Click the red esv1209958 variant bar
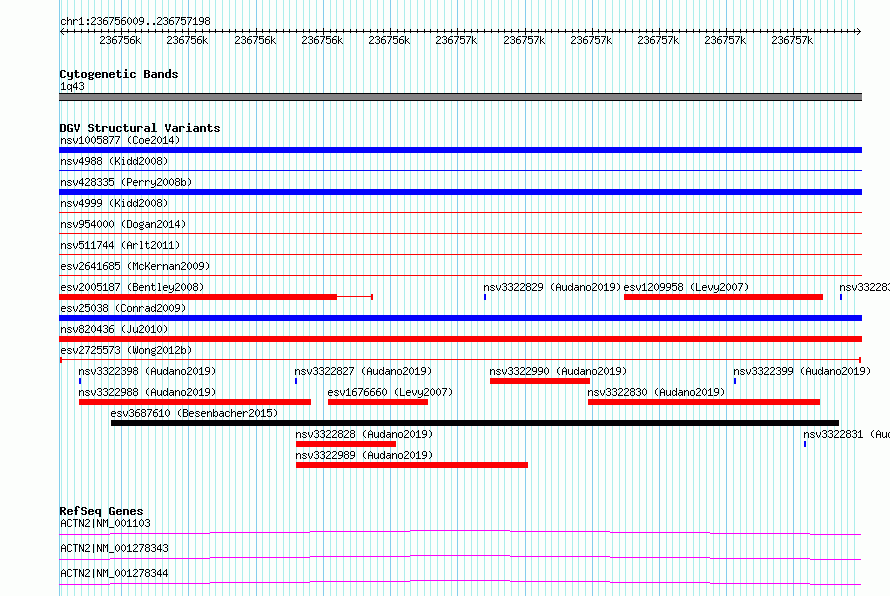This screenshot has width=890, height=596. (x=723, y=297)
